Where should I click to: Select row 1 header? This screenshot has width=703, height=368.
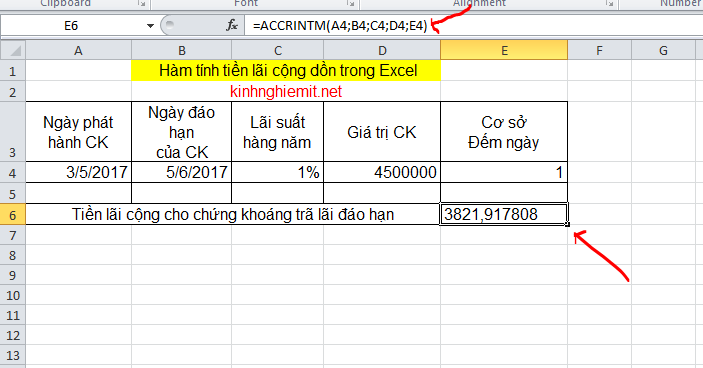[x=13, y=71]
